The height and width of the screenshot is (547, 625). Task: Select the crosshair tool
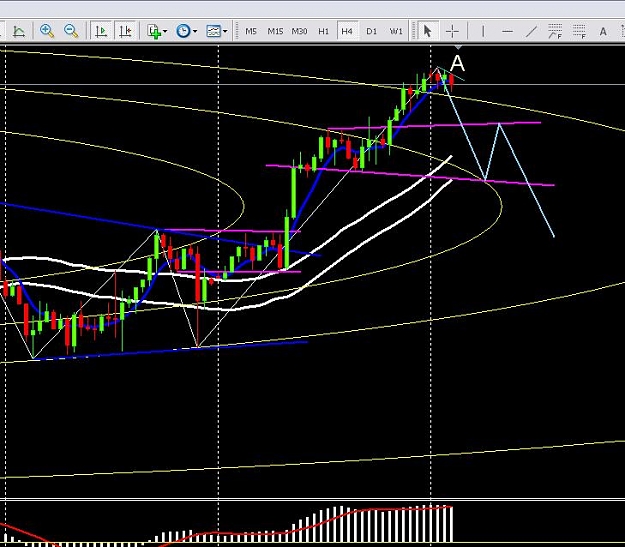click(x=452, y=31)
